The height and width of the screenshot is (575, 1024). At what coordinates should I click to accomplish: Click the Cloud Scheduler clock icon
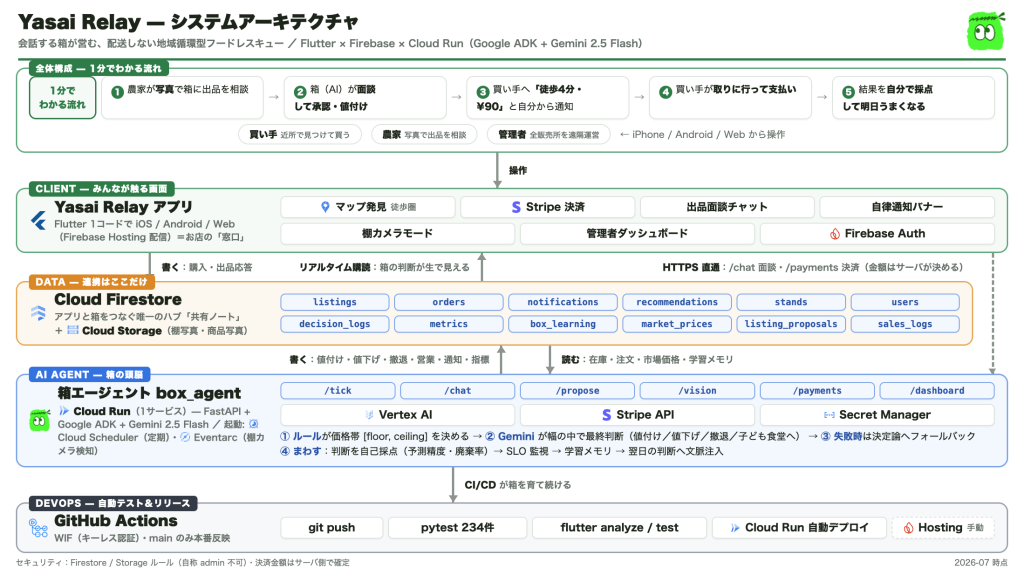coord(253,424)
